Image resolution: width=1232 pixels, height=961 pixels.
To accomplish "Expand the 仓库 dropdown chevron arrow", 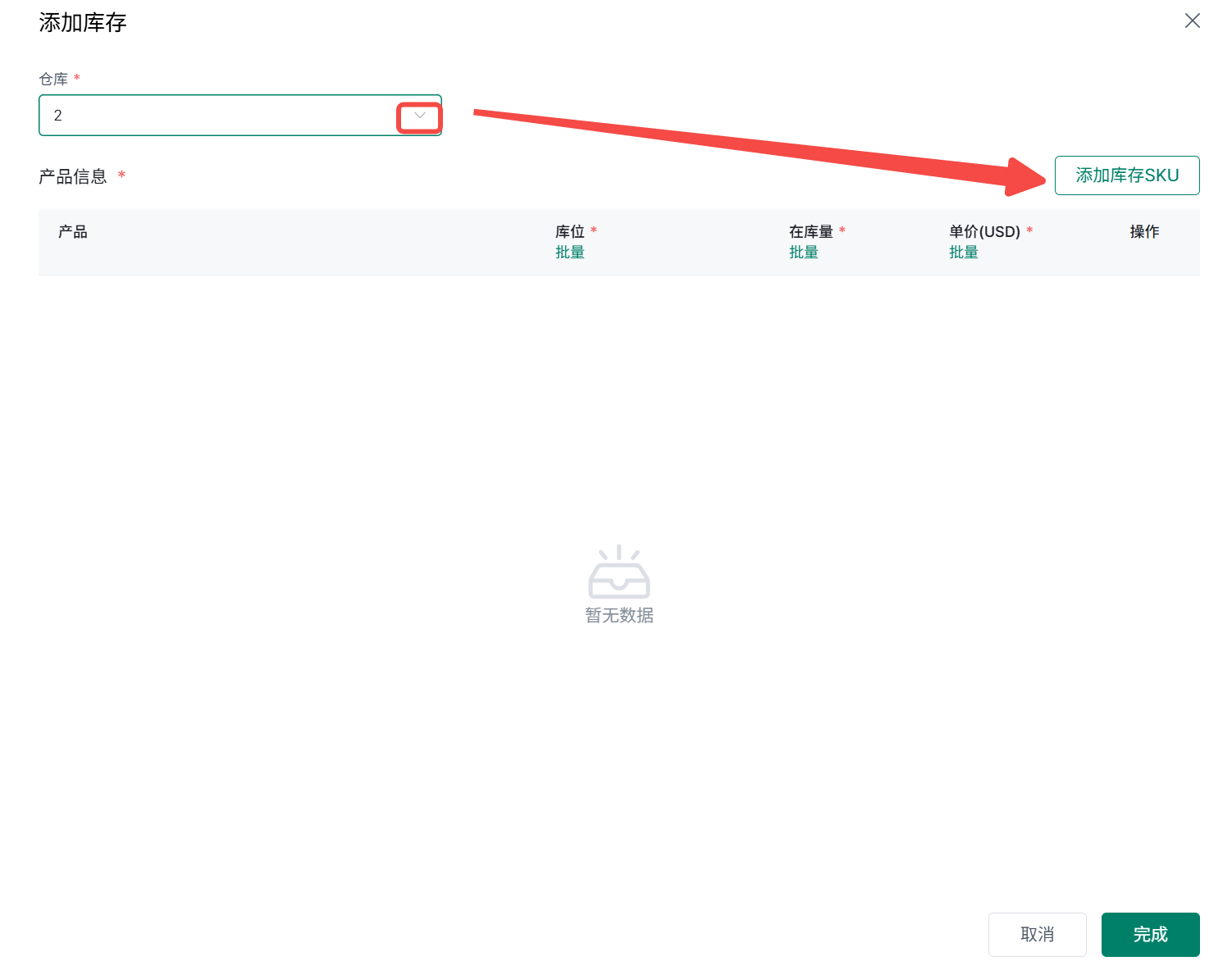I will click(420, 116).
